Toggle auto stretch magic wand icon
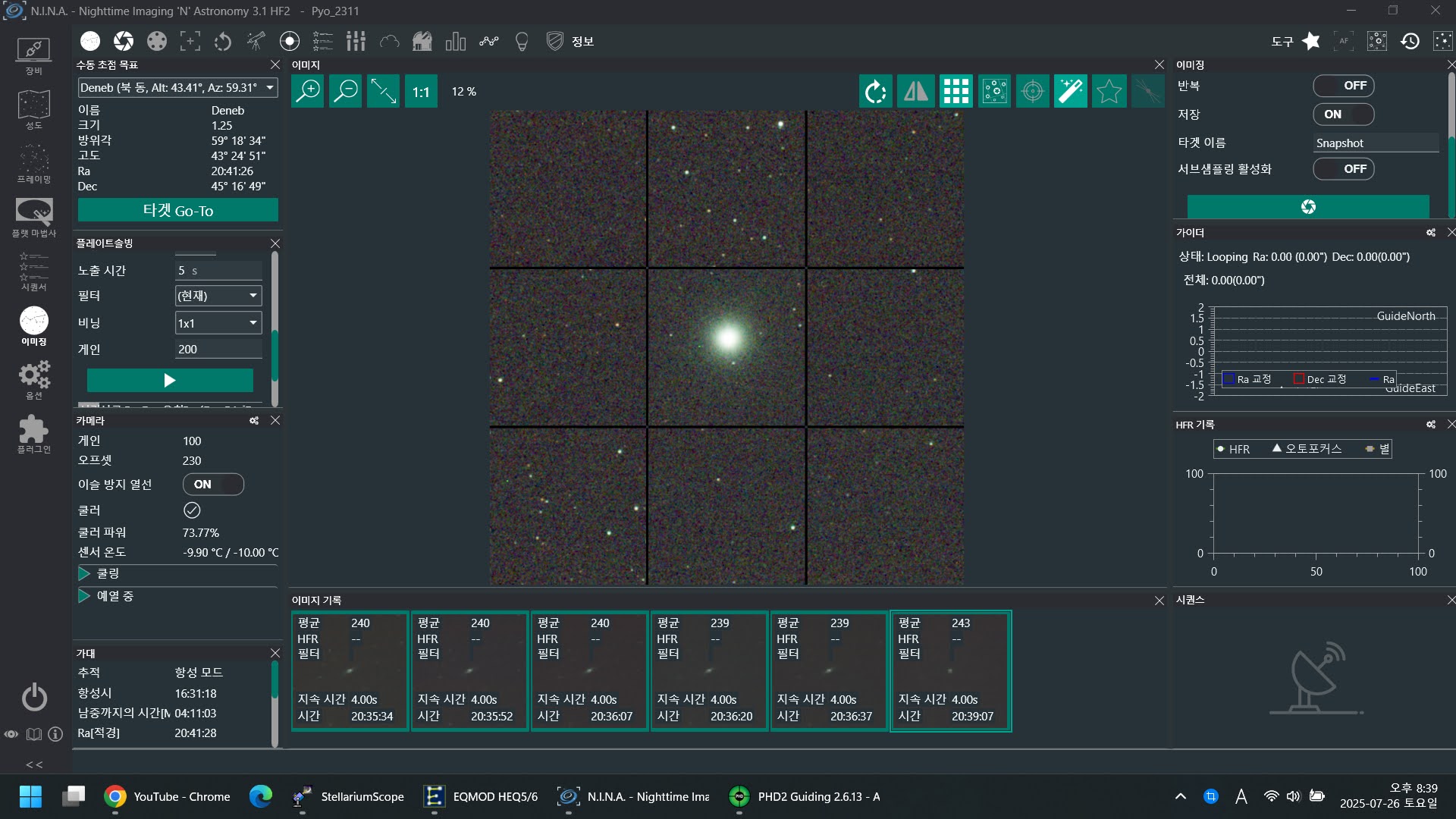Screen dimensions: 1456x819 point(1070,92)
